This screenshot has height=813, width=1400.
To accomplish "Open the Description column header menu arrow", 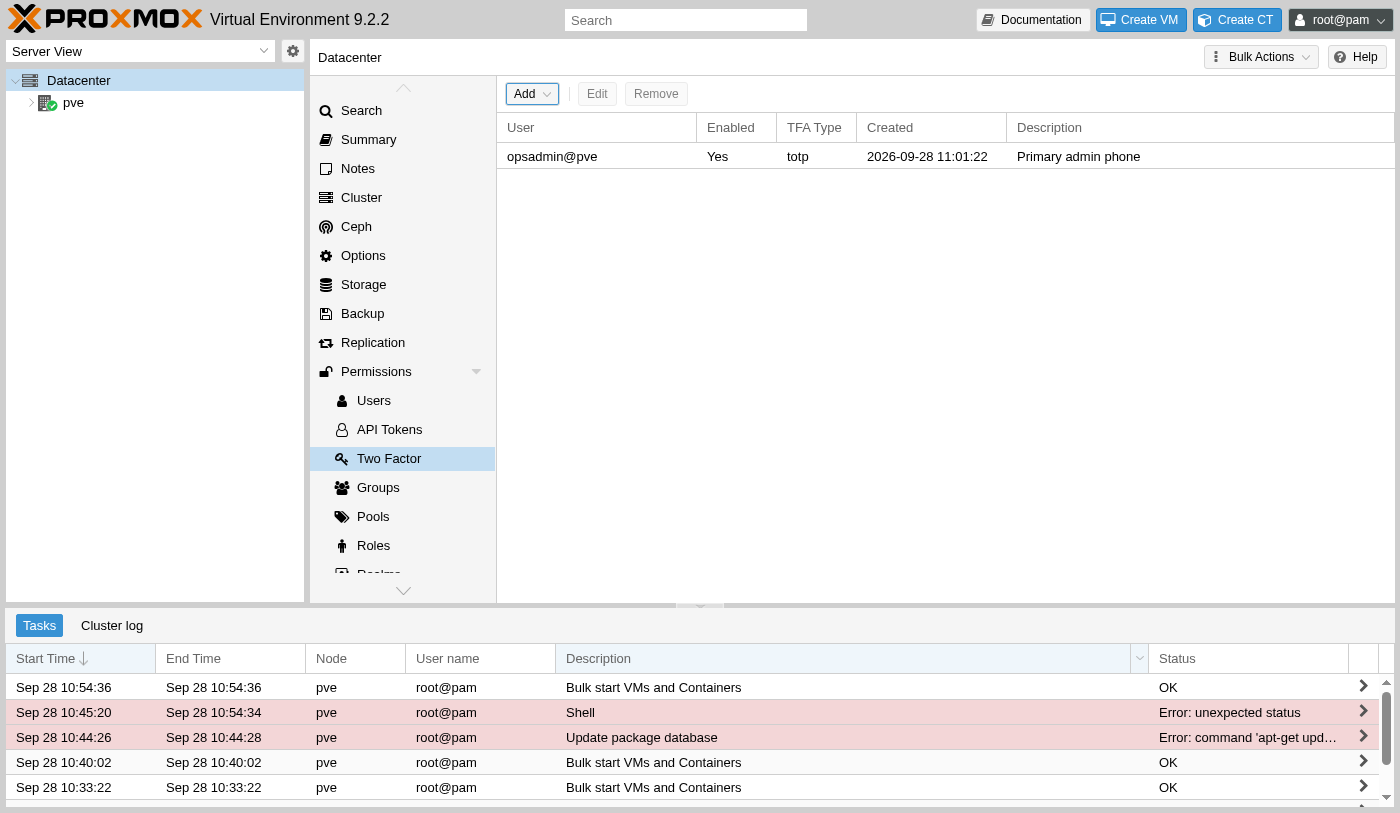I will pyautogui.click(x=1139, y=658).
